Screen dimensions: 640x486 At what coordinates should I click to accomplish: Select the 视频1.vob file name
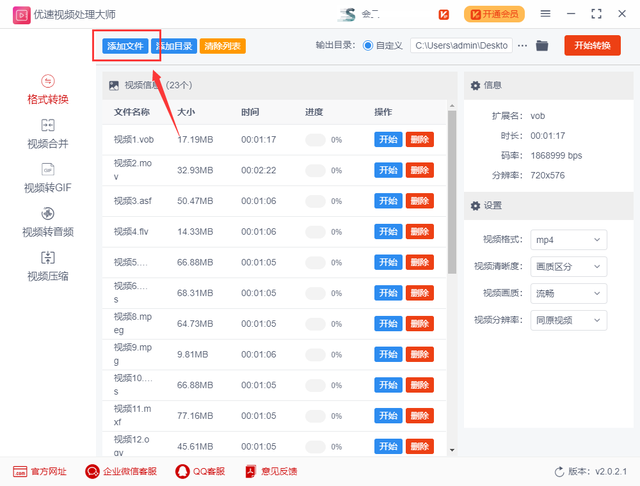134,140
